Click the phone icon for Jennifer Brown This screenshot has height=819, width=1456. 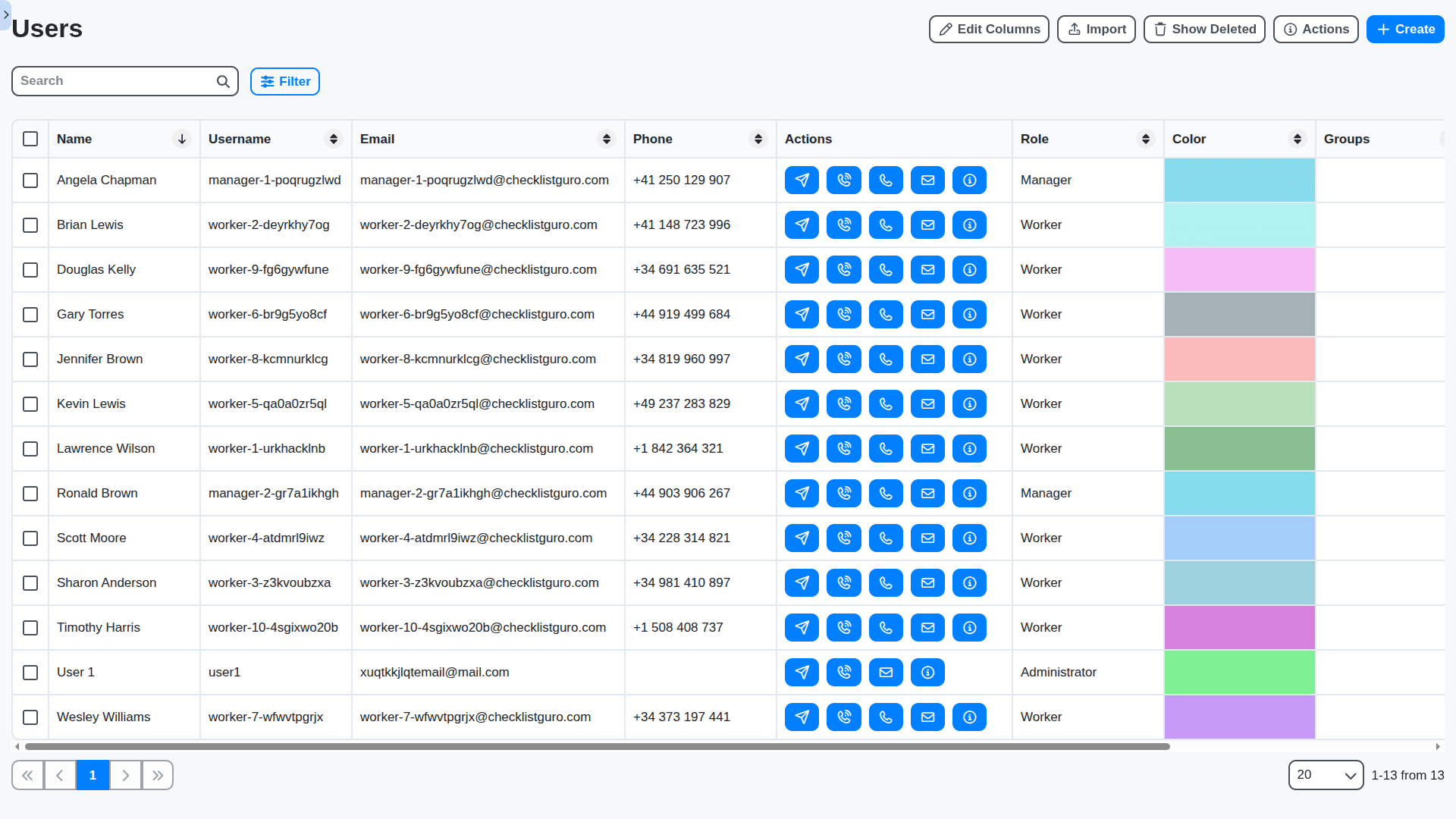click(886, 359)
